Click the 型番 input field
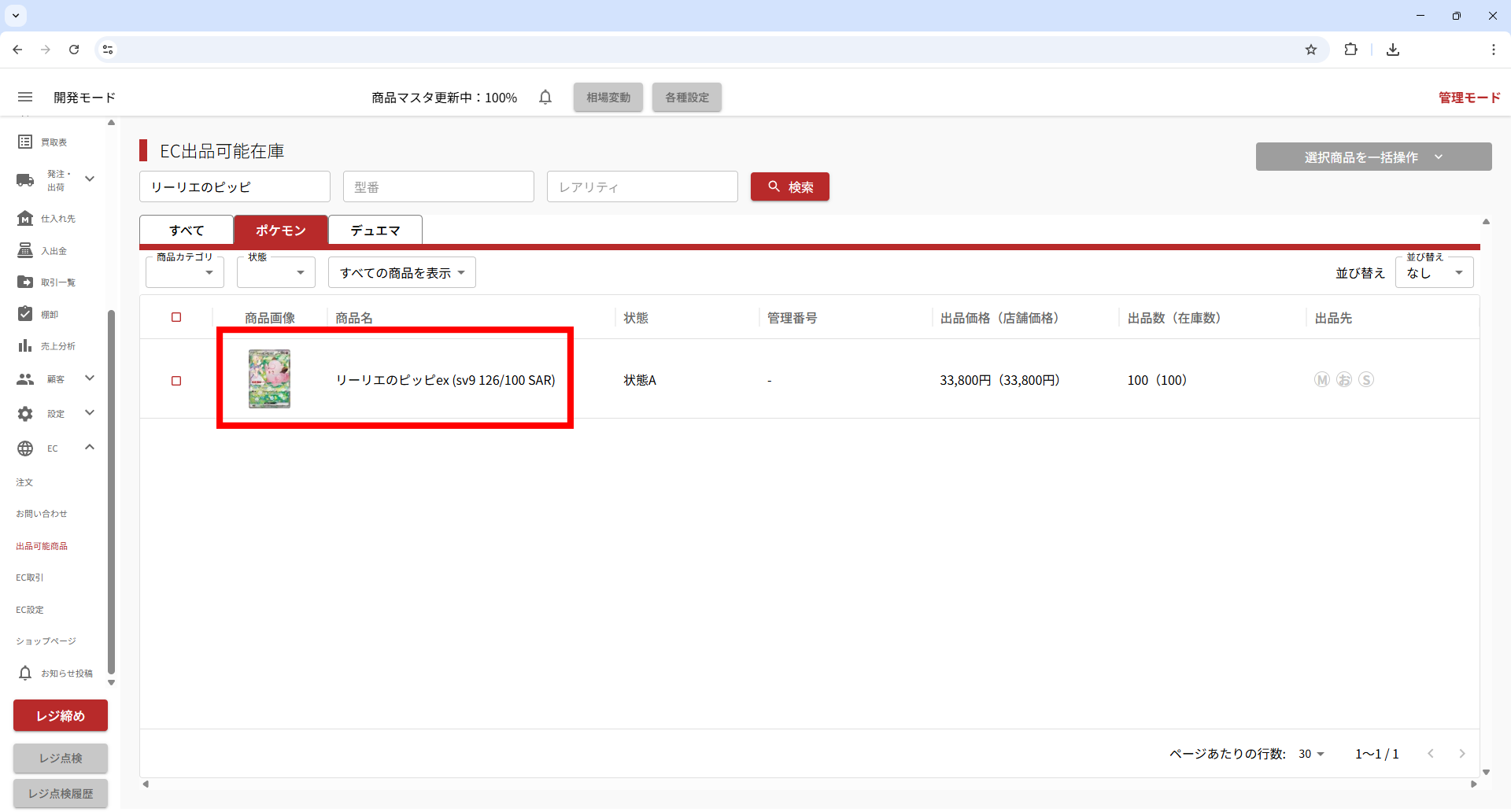The width and height of the screenshot is (1511, 812). click(438, 186)
